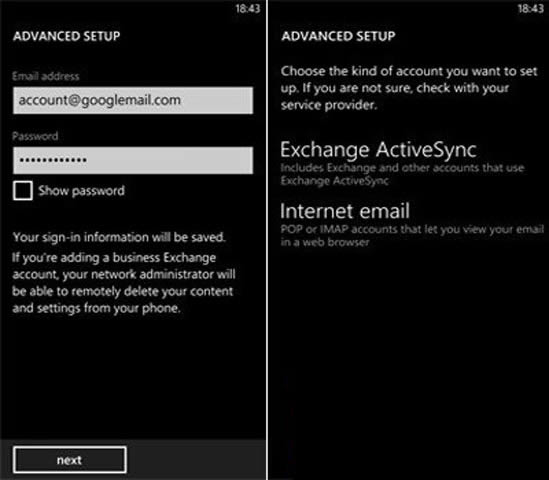
Task: Click the Show password label text
Action: pos(81,191)
